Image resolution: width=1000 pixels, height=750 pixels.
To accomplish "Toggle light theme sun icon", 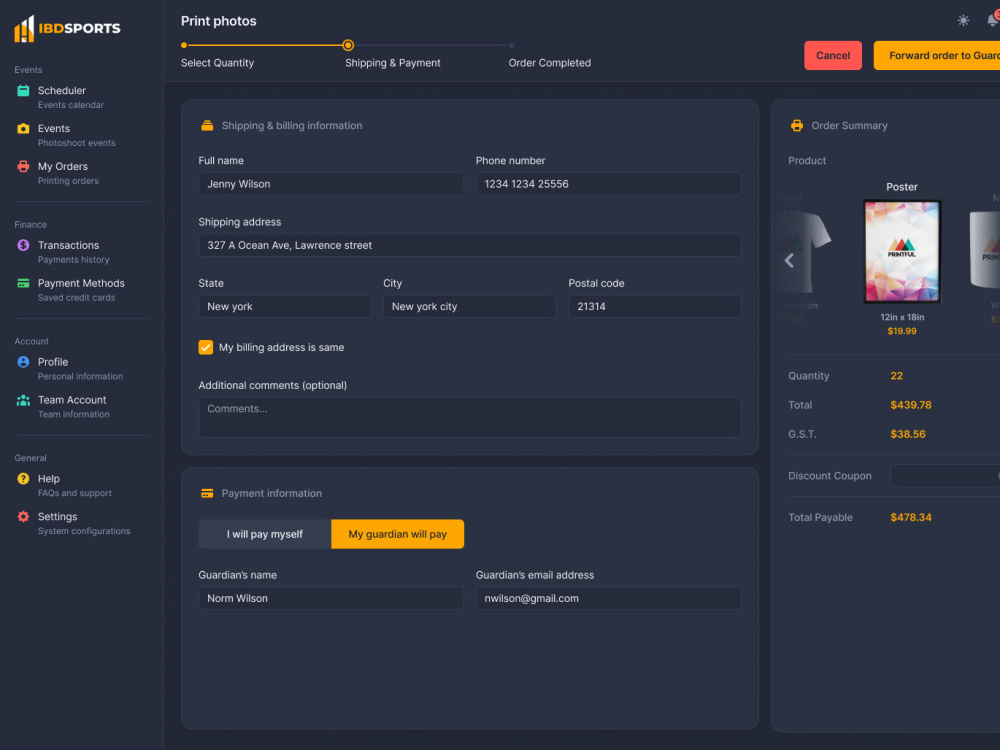I will [x=963, y=20].
